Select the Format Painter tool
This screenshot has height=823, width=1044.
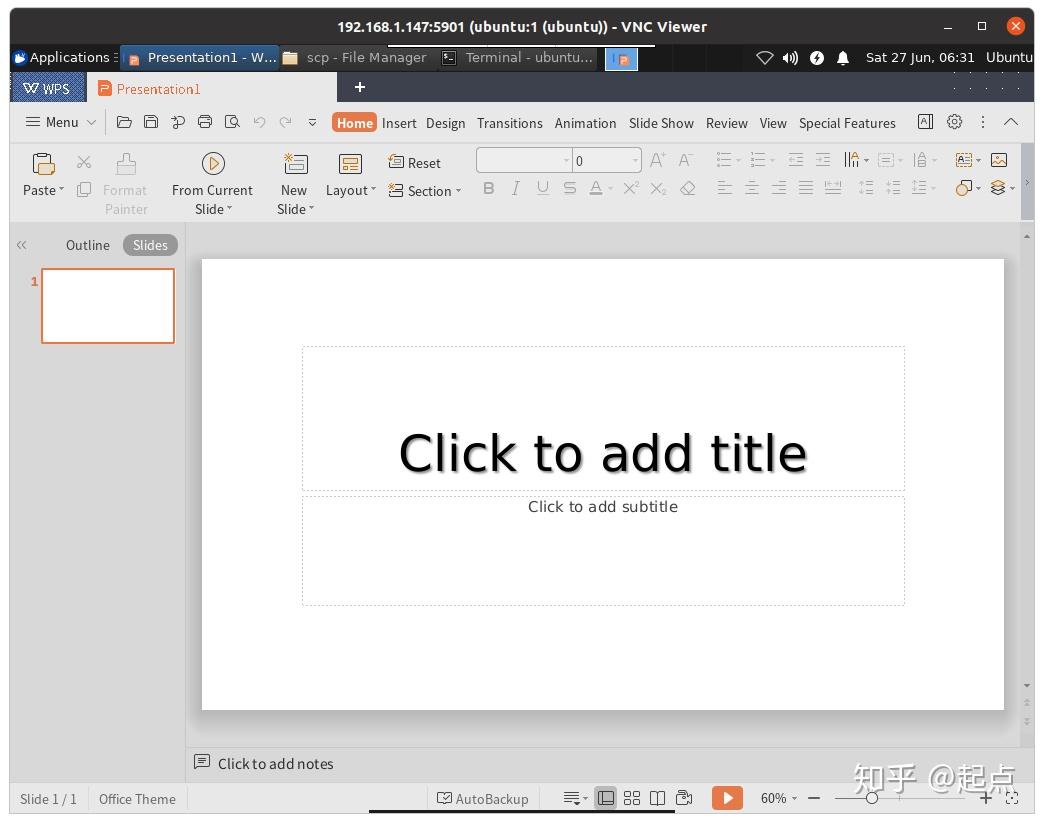(x=125, y=180)
